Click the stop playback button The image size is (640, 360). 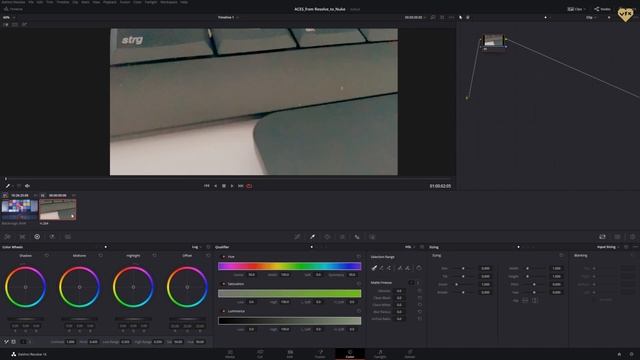point(224,186)
